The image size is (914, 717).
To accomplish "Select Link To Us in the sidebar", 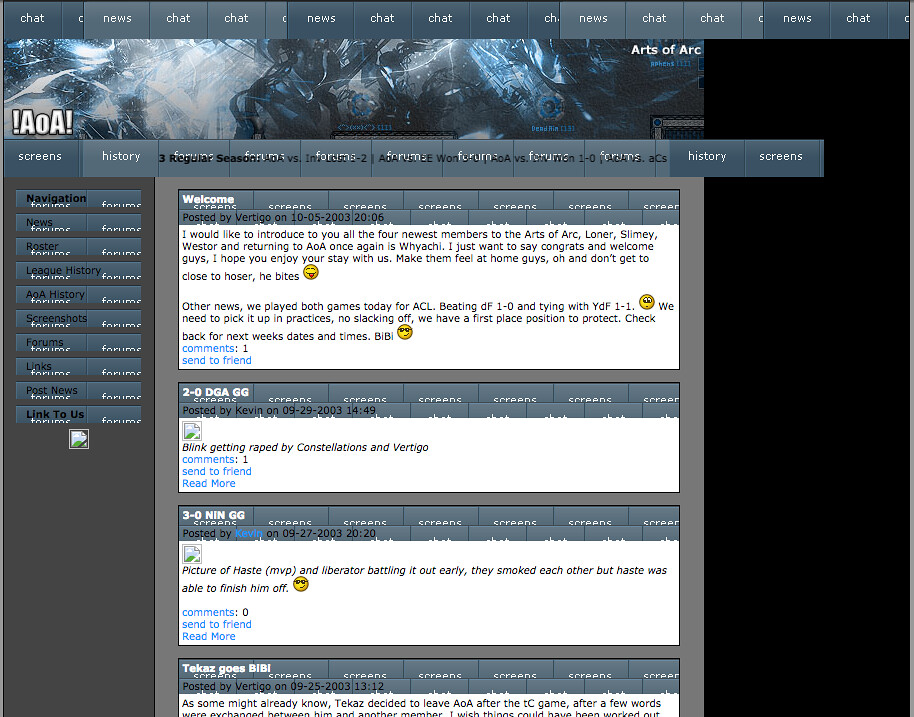I will tap(55, 414).
